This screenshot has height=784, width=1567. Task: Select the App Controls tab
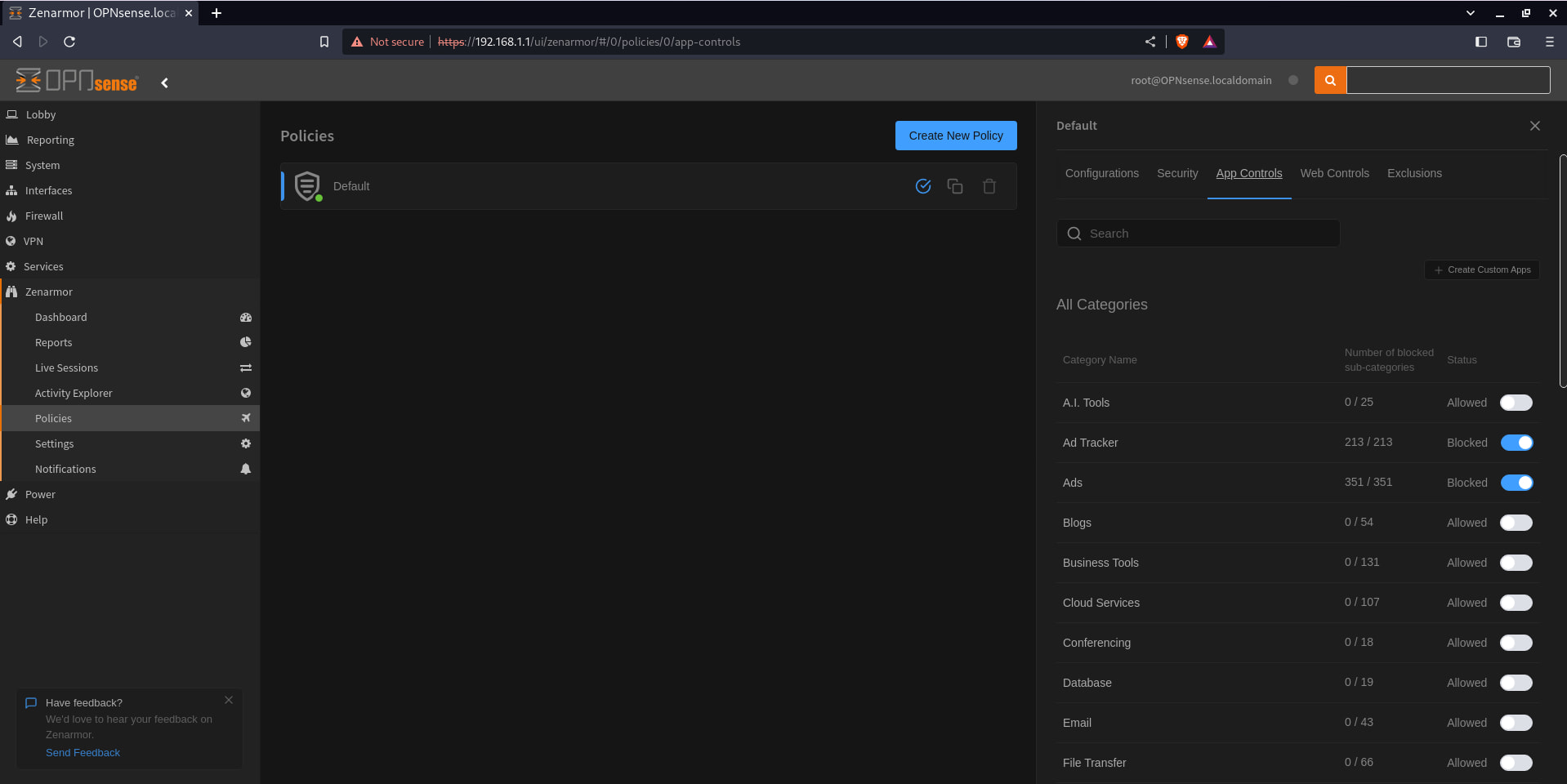coord(1248,173)
